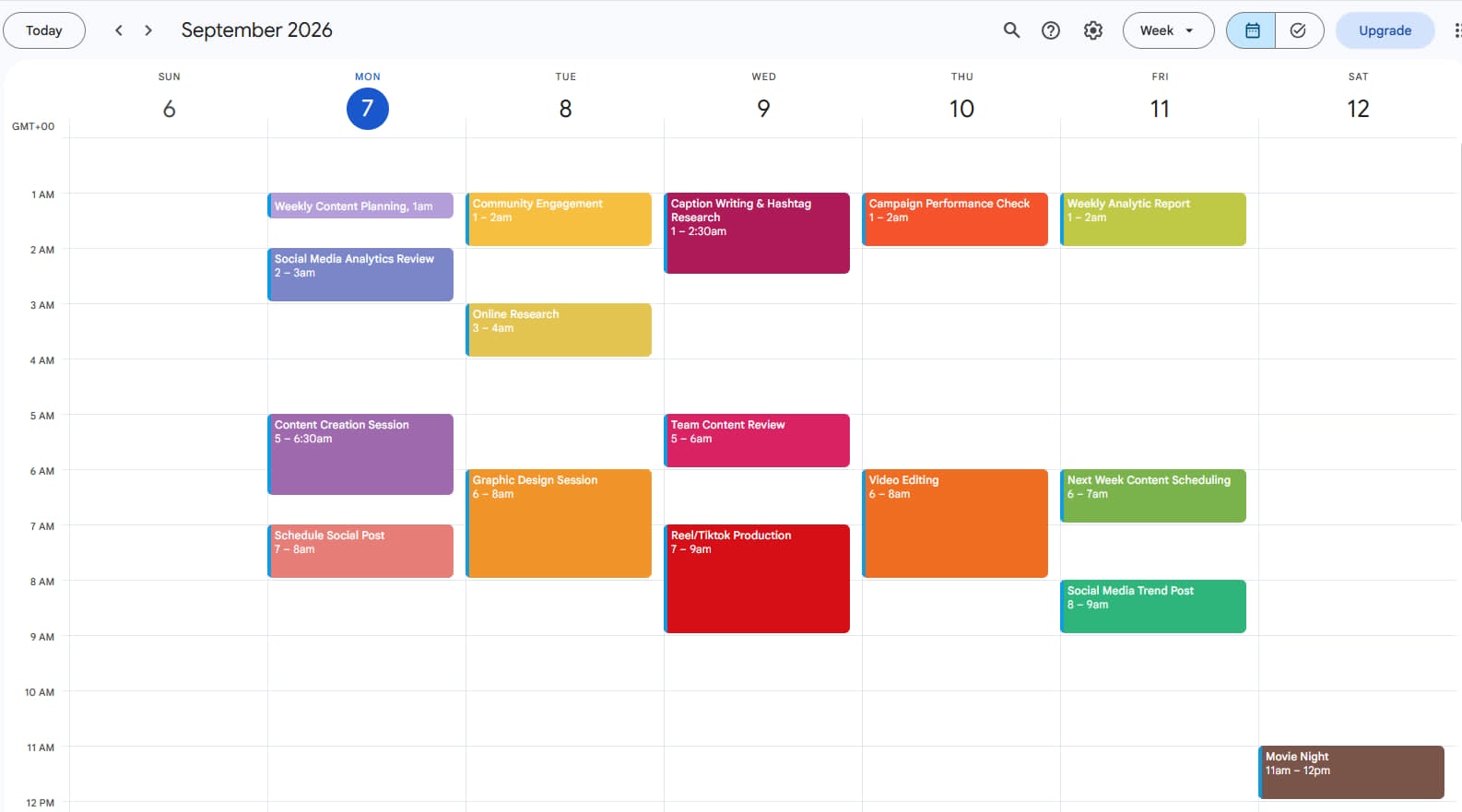The width and height of the screenshot is (1462, 812).
Task: Select Saturday 12 date header
Action: tap(1358, 109)
